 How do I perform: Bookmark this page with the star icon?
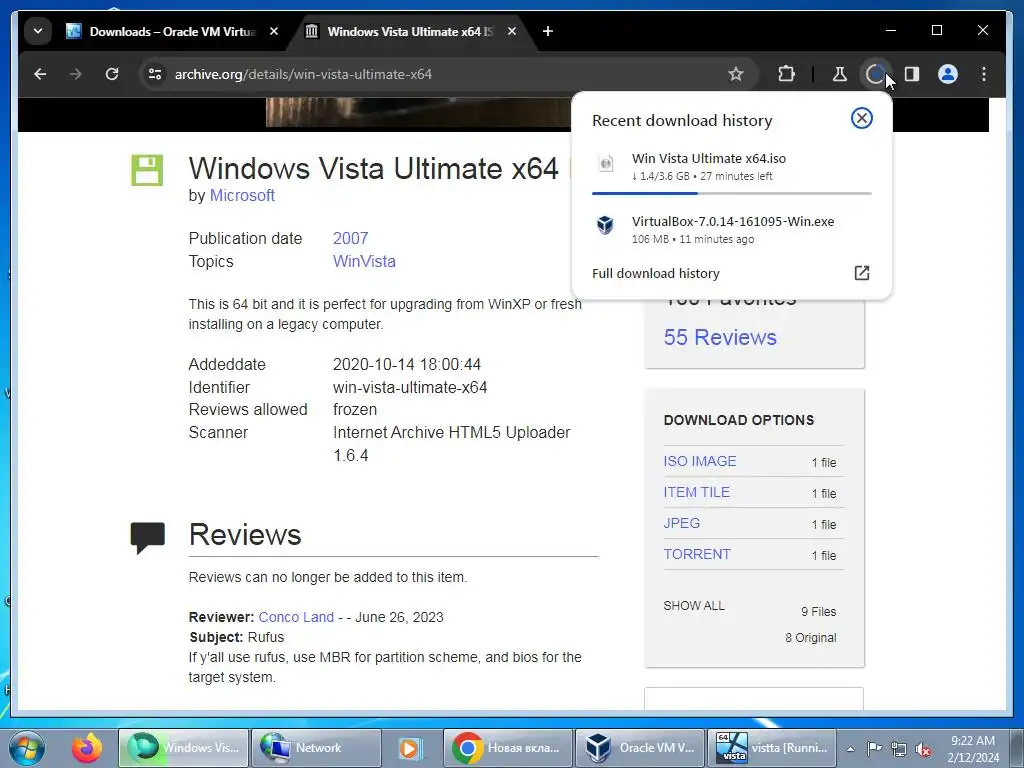(736, 74)
